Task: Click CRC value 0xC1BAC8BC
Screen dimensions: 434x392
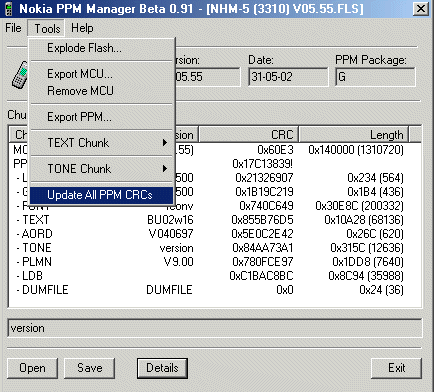Action: (x=261, y=276)
